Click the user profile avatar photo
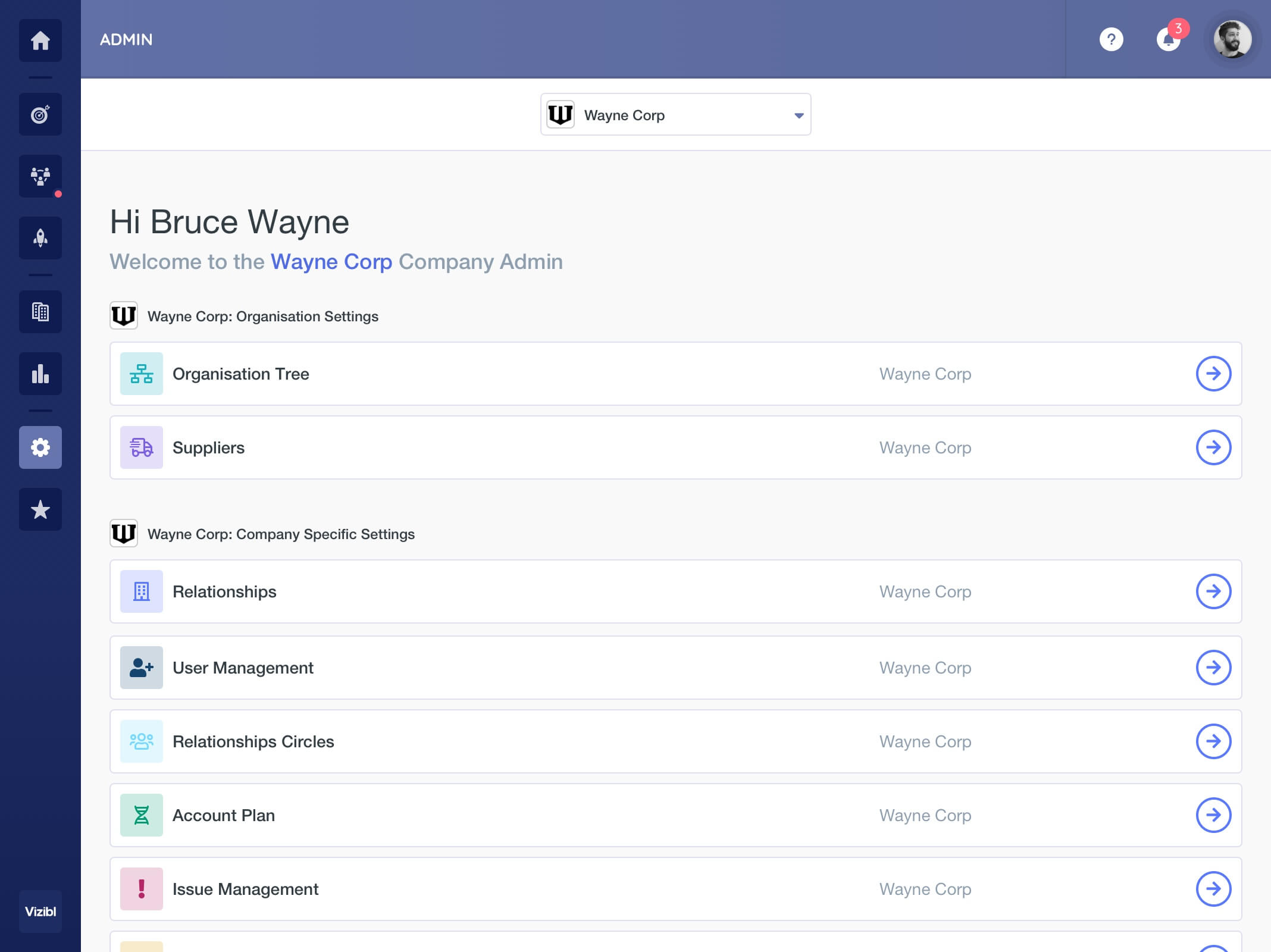Screen dimensions: 1271x952 (x=1232, y=40)
